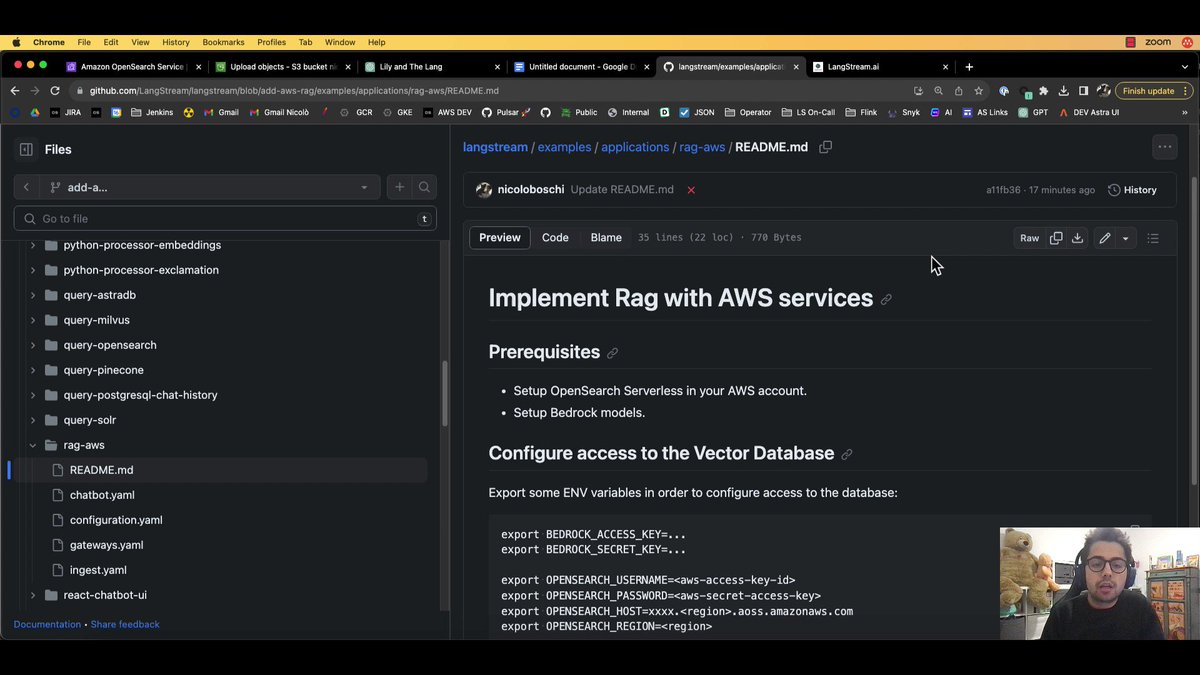Open the three-dot more options menu
1200x675 pixels.
pos(1164,147)
